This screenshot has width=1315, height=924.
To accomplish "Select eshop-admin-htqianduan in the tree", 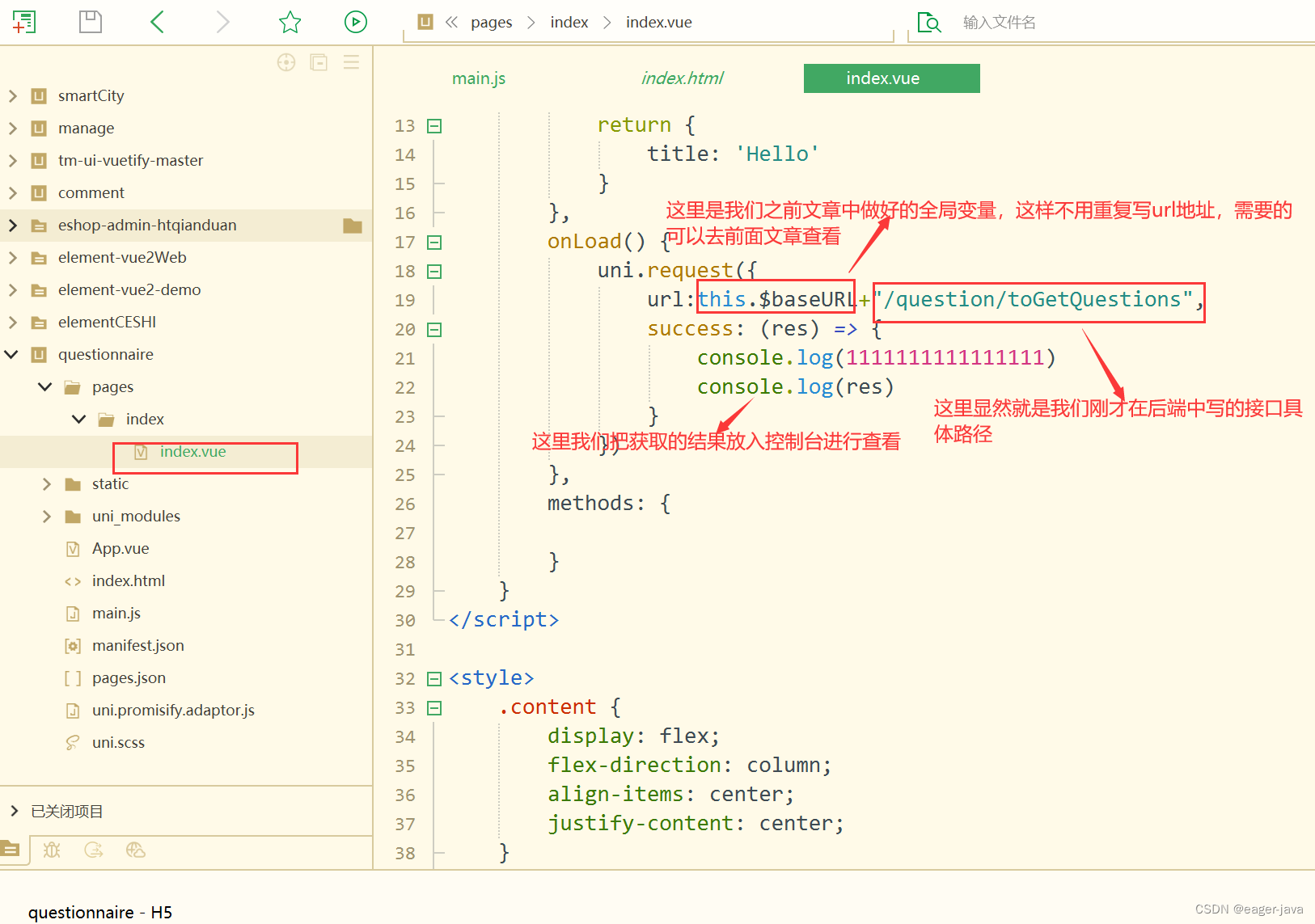I will 147,226.
